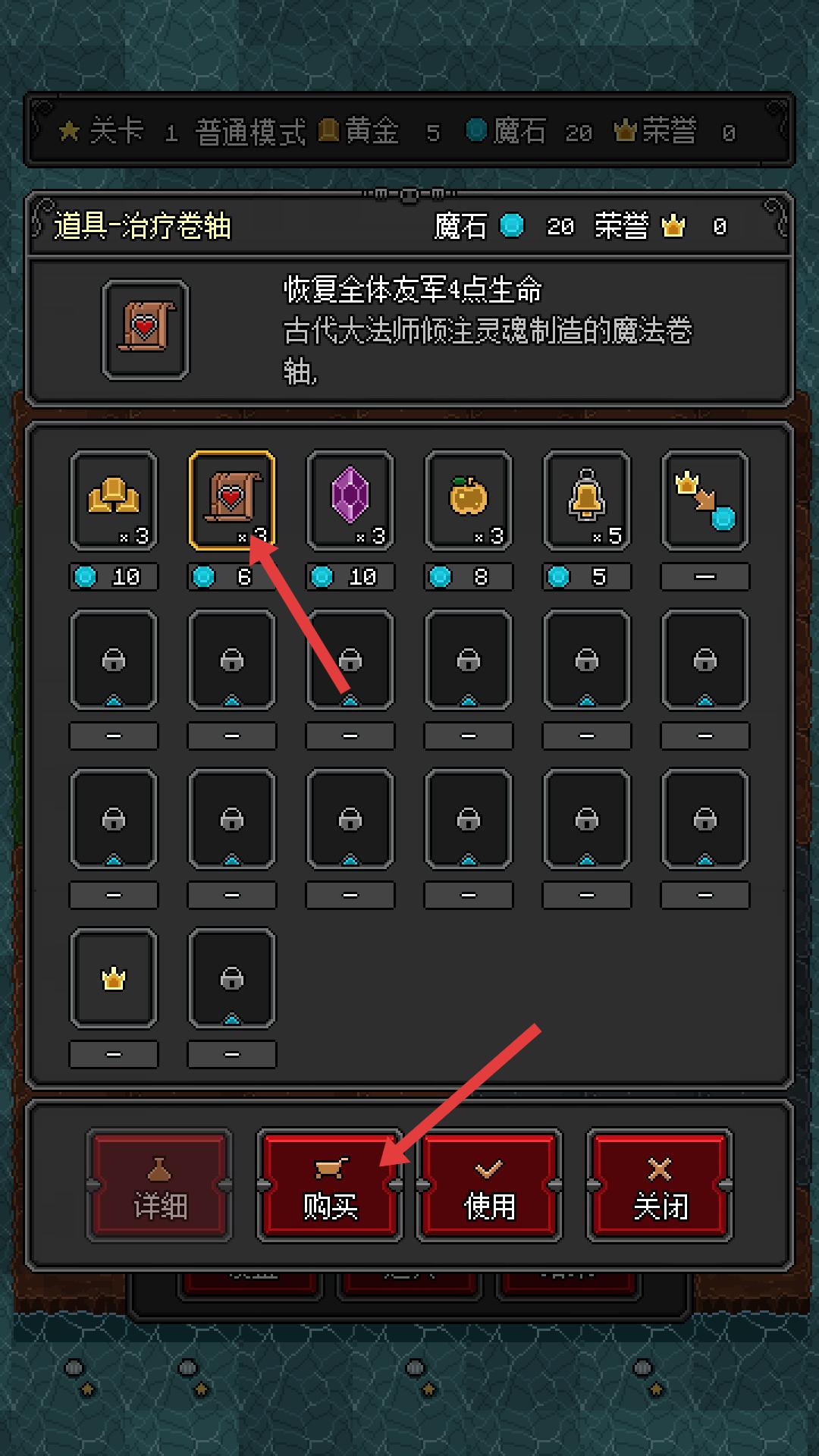Select the healing scroll item slot

point(232,500)
